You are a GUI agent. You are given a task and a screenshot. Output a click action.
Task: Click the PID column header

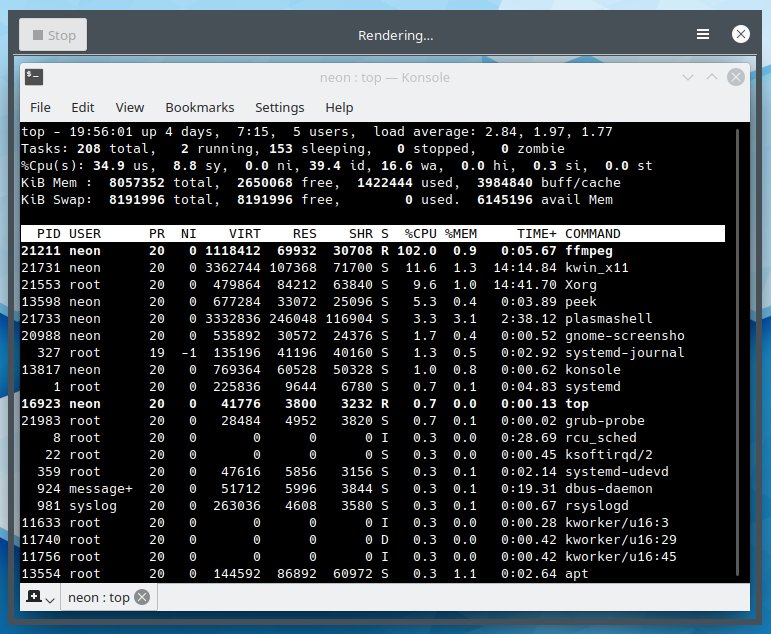49,234
